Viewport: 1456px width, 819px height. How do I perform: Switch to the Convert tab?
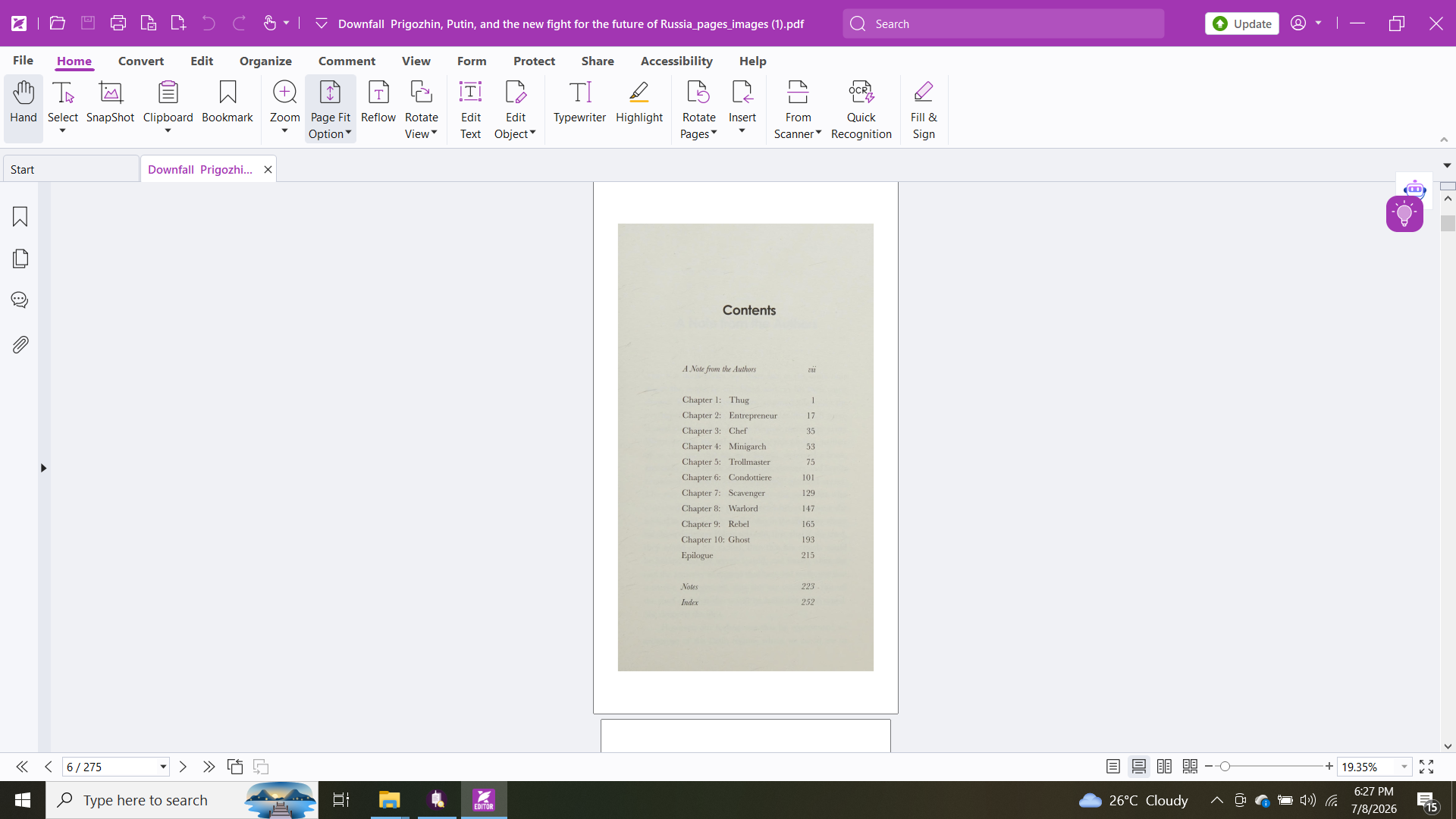pyautogui.click(x=141, y=61)
